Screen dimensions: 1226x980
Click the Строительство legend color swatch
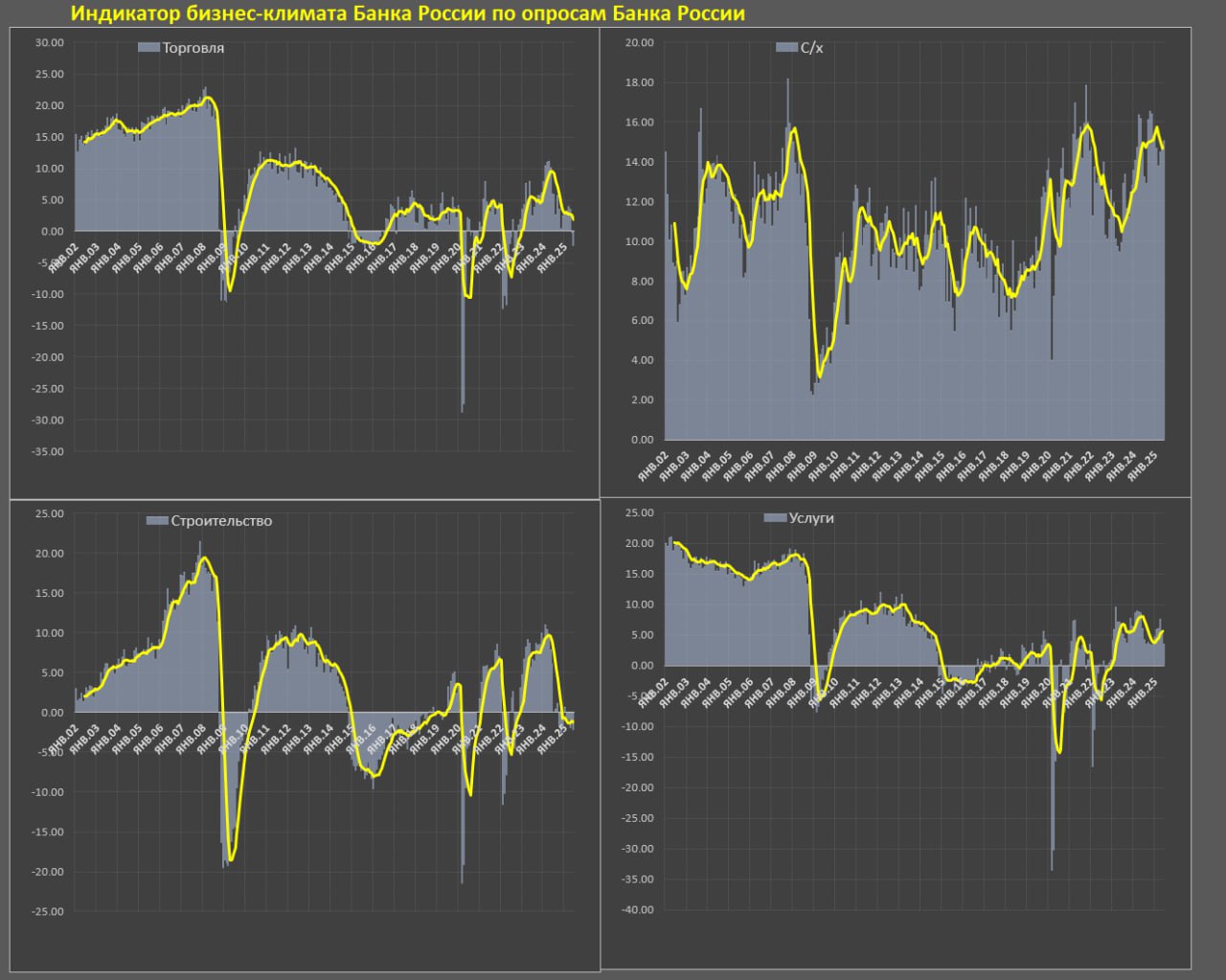pos(157,521)
